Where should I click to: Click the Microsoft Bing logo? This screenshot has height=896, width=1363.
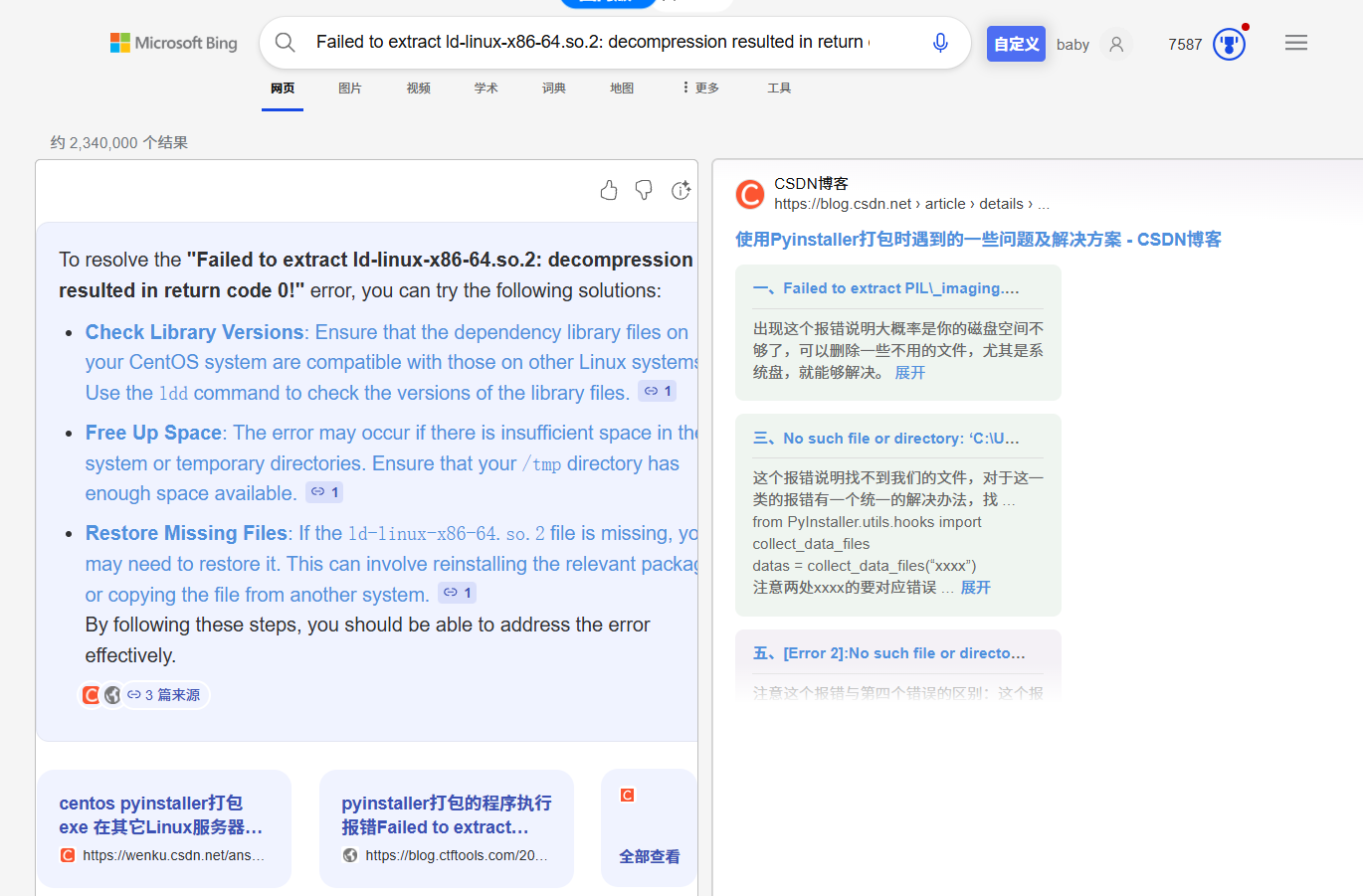174,43
